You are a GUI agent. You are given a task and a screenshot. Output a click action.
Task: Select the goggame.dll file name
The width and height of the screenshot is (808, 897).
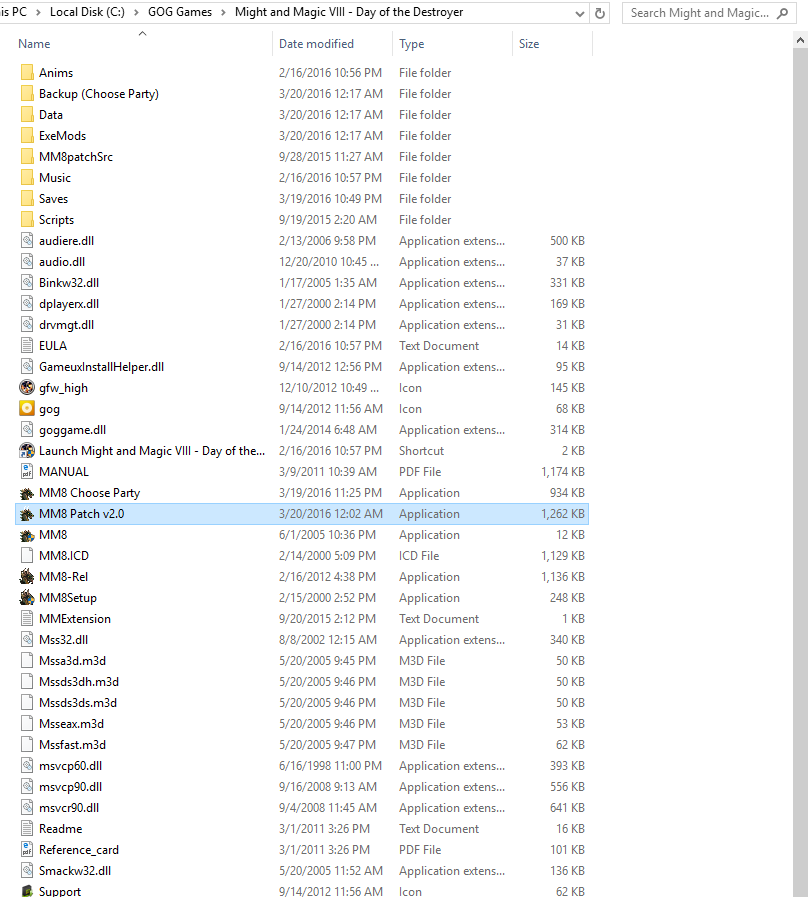(72, 430)
